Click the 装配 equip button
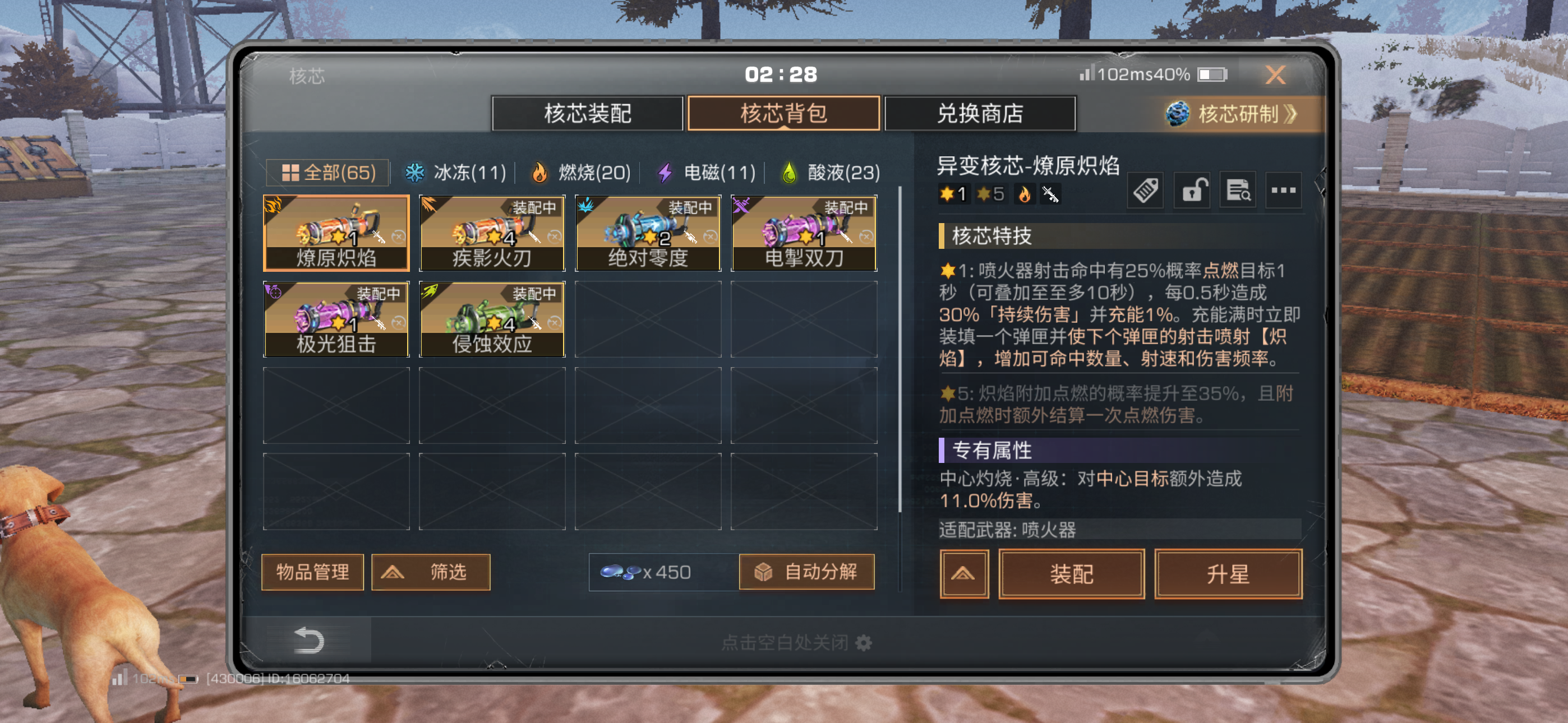Image resolution: width=1568 pixels, height=723 pixels. (1071, 574)
